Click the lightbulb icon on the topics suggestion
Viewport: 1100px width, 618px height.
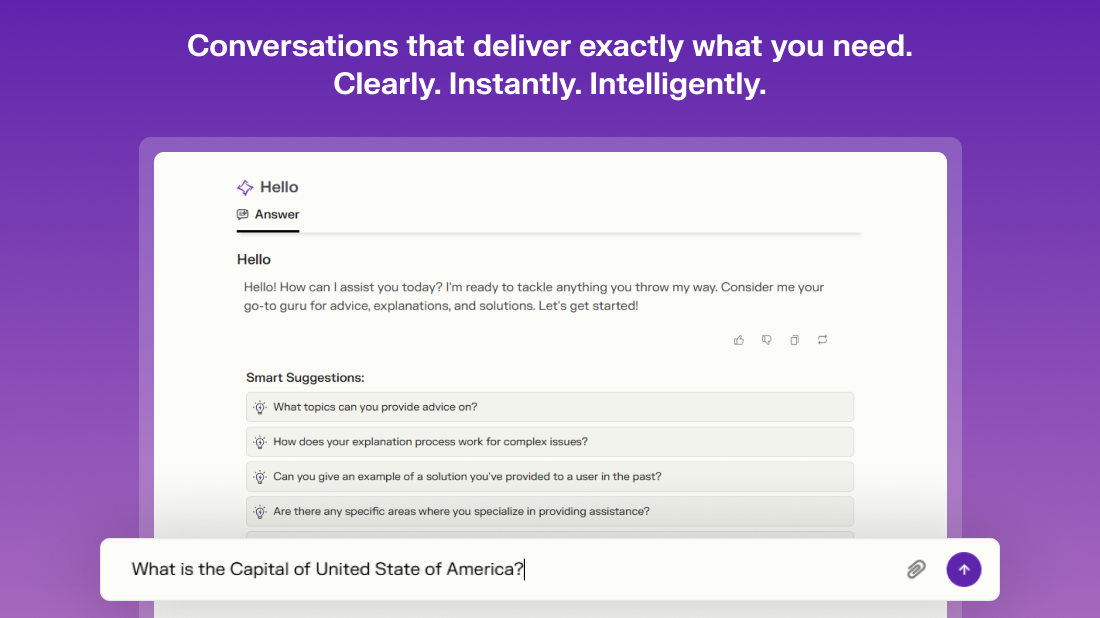tap(260, 408)
